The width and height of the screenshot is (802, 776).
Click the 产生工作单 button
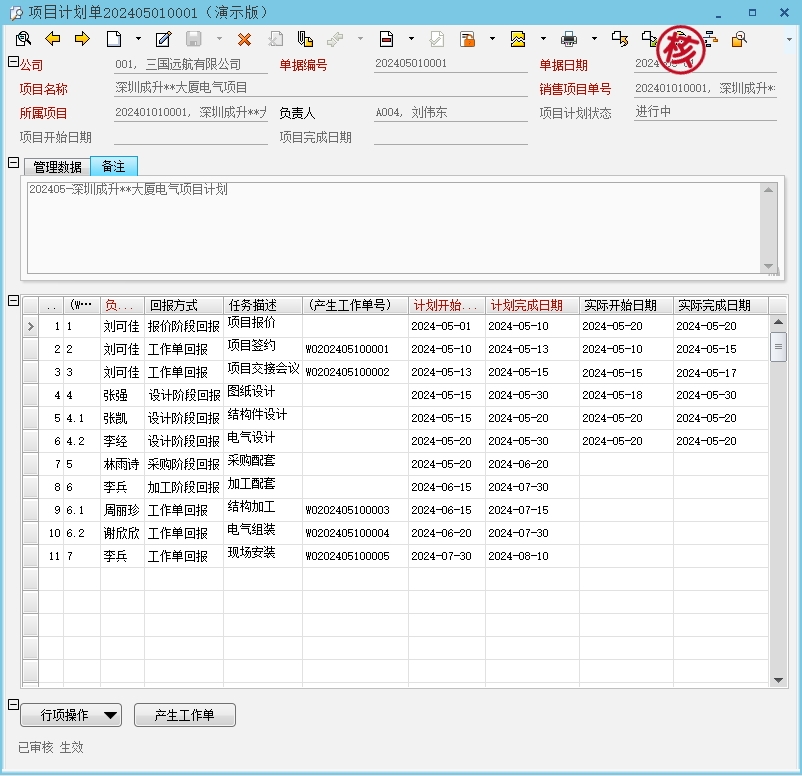(185, 715)
